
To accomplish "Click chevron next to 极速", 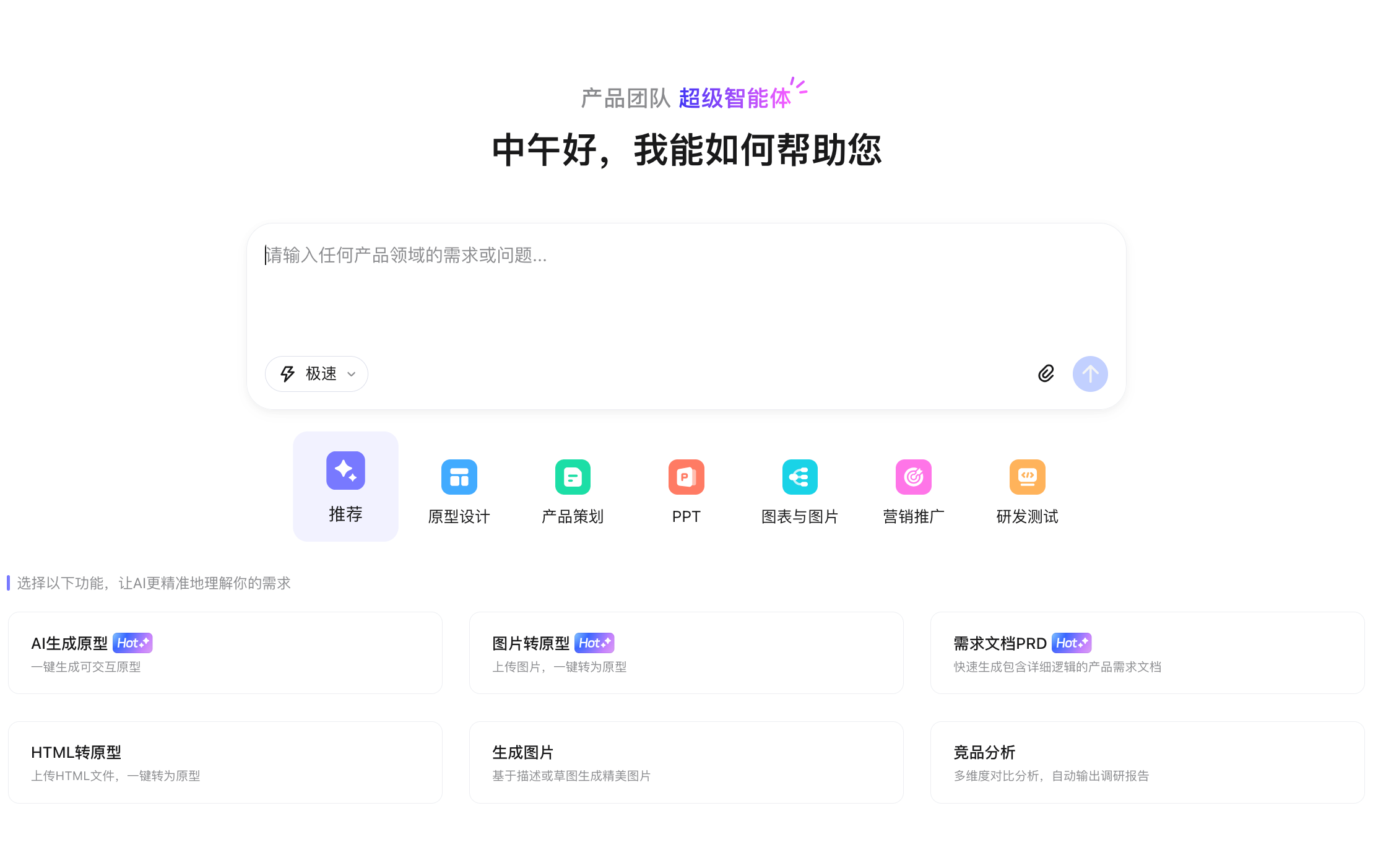I will [352, 374].
